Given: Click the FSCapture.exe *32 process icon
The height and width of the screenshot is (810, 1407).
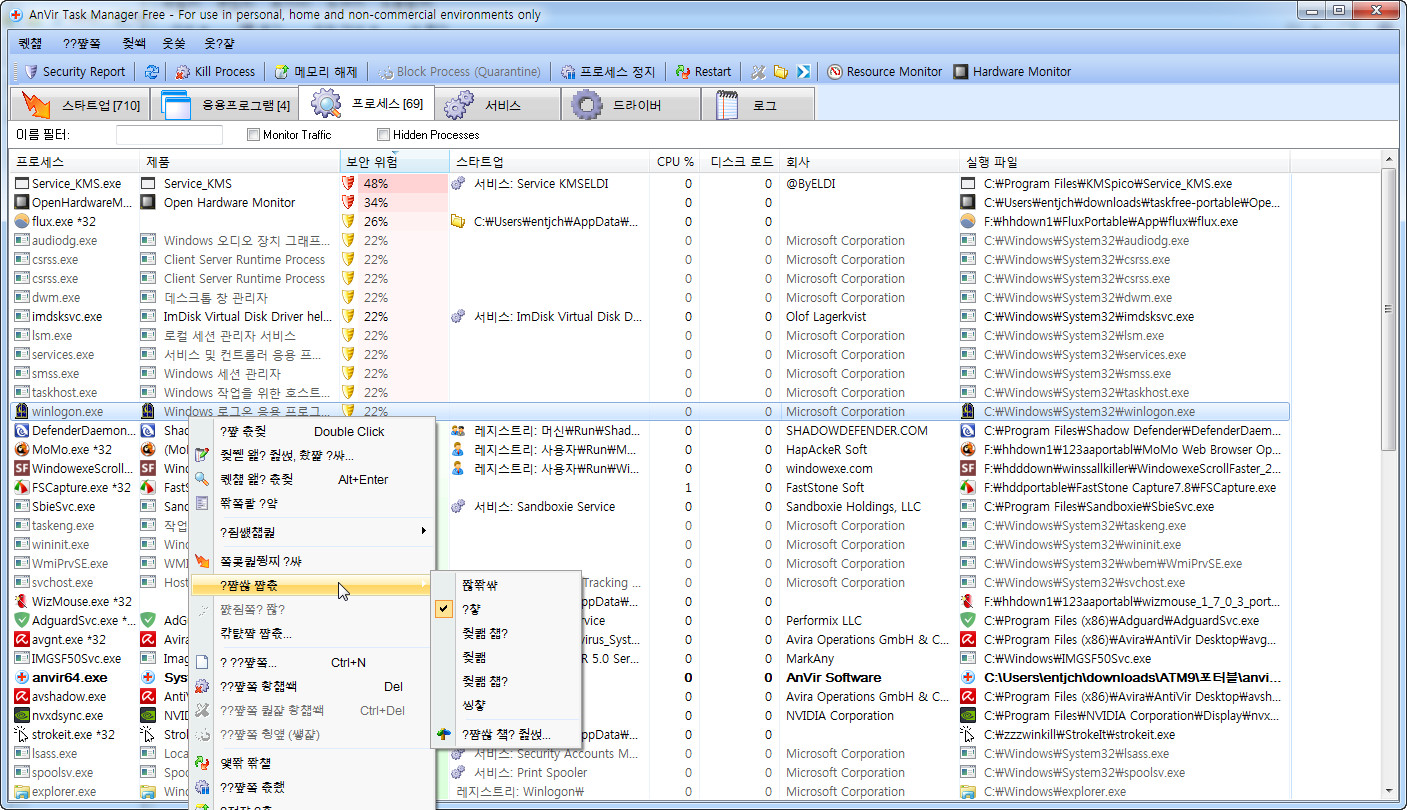Looking at the screenshot, I should [22, 488].
